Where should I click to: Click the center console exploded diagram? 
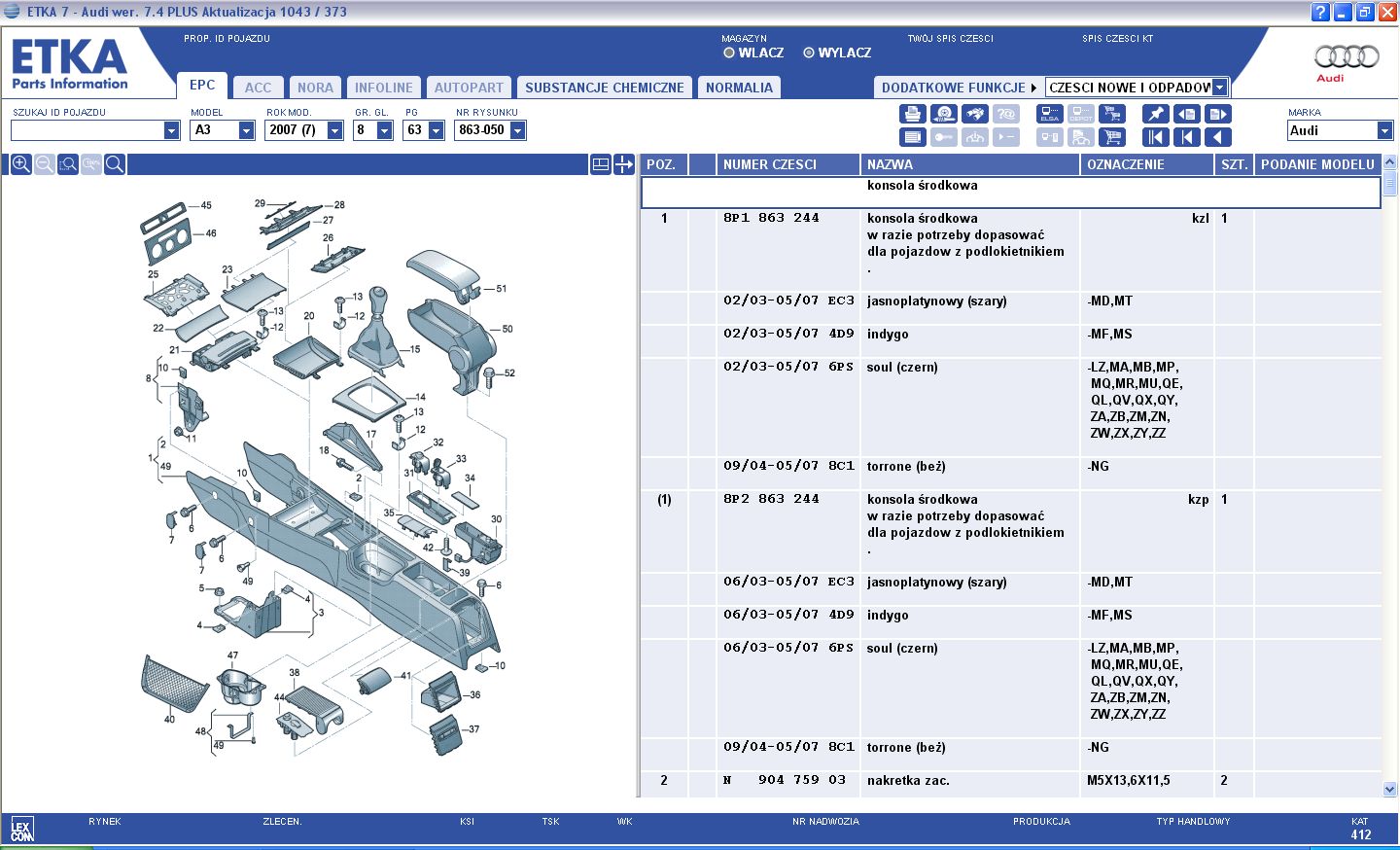[327, 477]
